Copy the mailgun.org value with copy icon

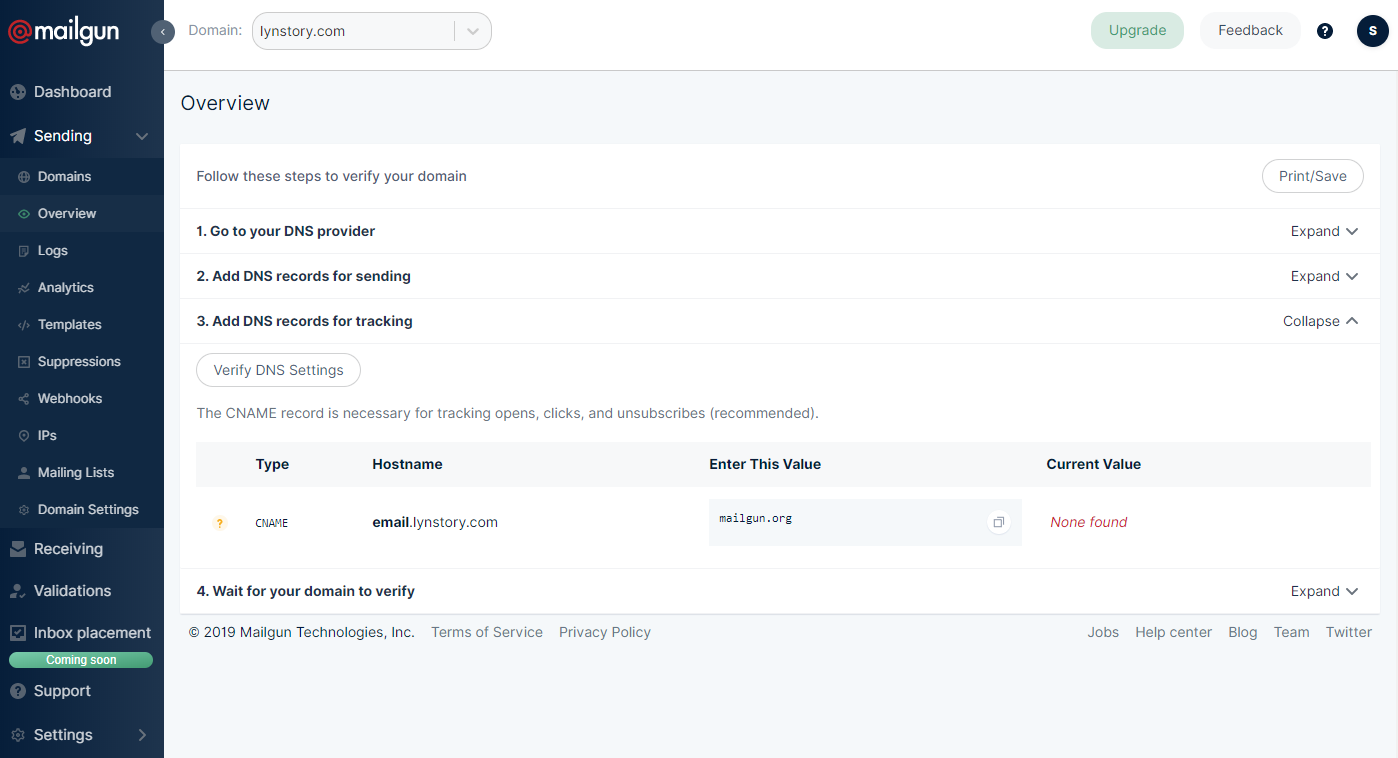point(998,522)
